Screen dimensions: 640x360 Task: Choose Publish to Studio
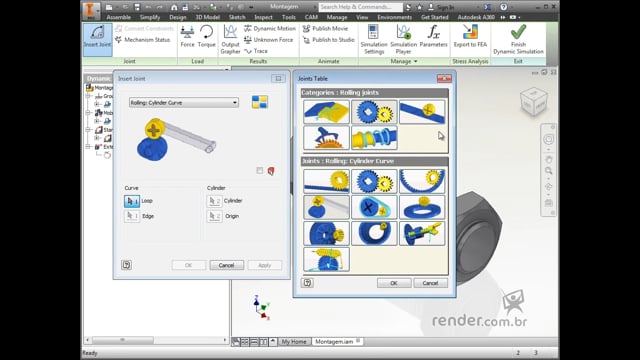[x=329, y=40]
